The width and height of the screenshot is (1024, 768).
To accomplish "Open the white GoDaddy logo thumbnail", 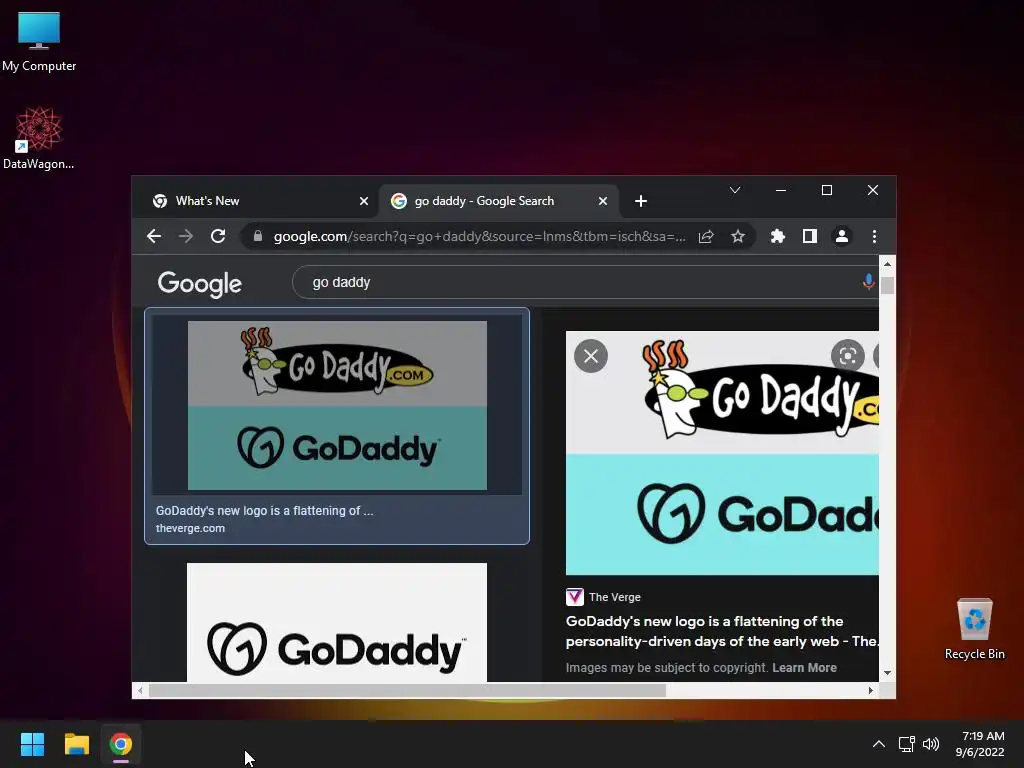I will click(337, 622).
